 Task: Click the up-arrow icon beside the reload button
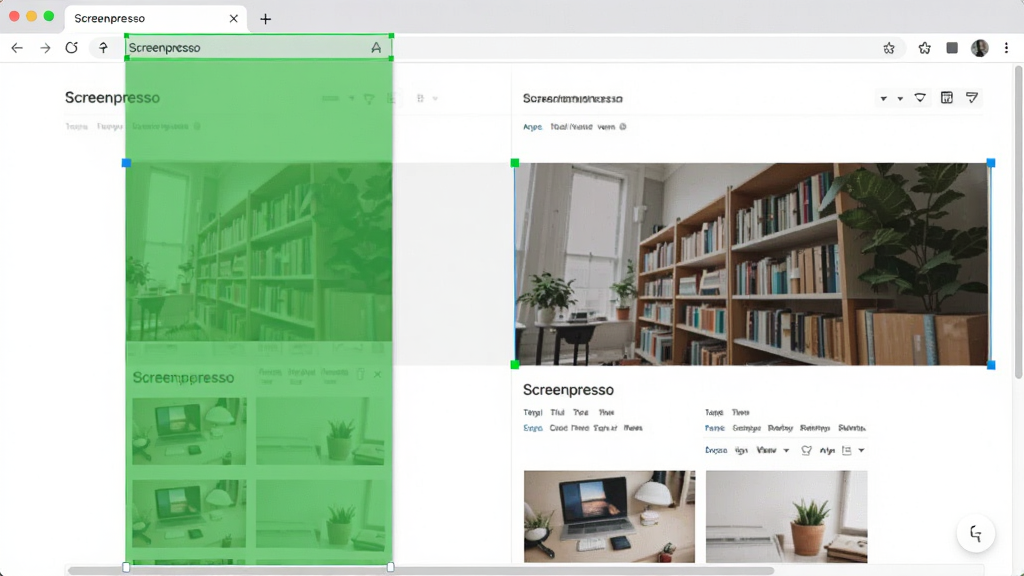(x=103, y=48)
